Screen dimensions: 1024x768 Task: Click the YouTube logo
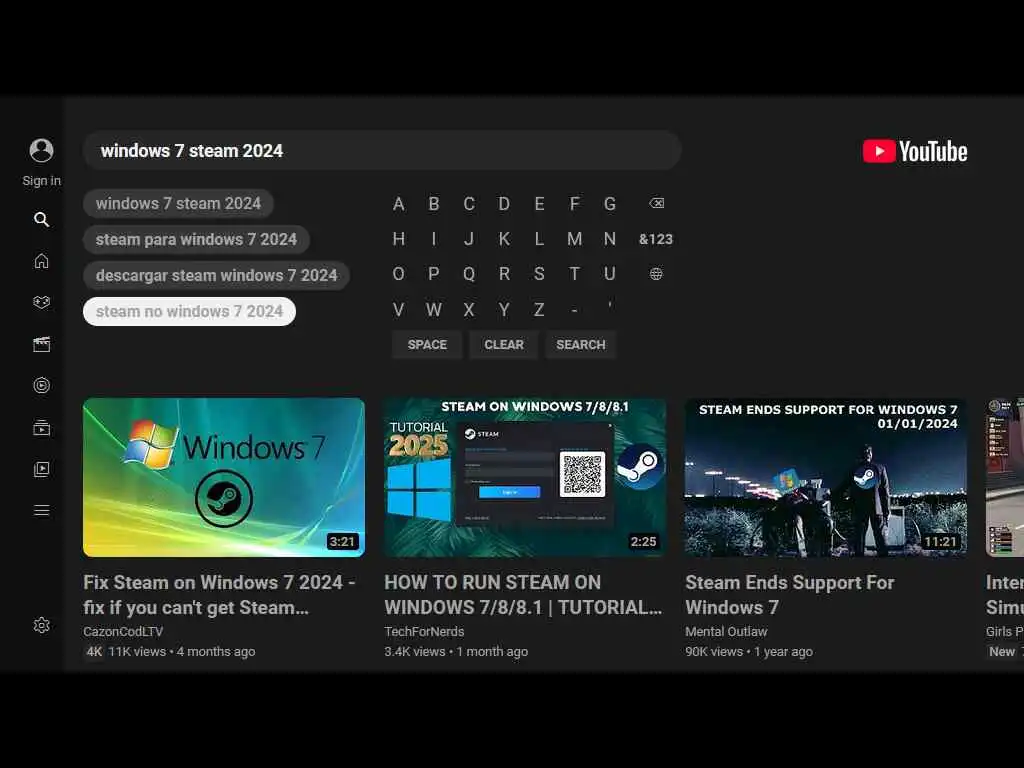pyautogui.click(x=914, y=151)
